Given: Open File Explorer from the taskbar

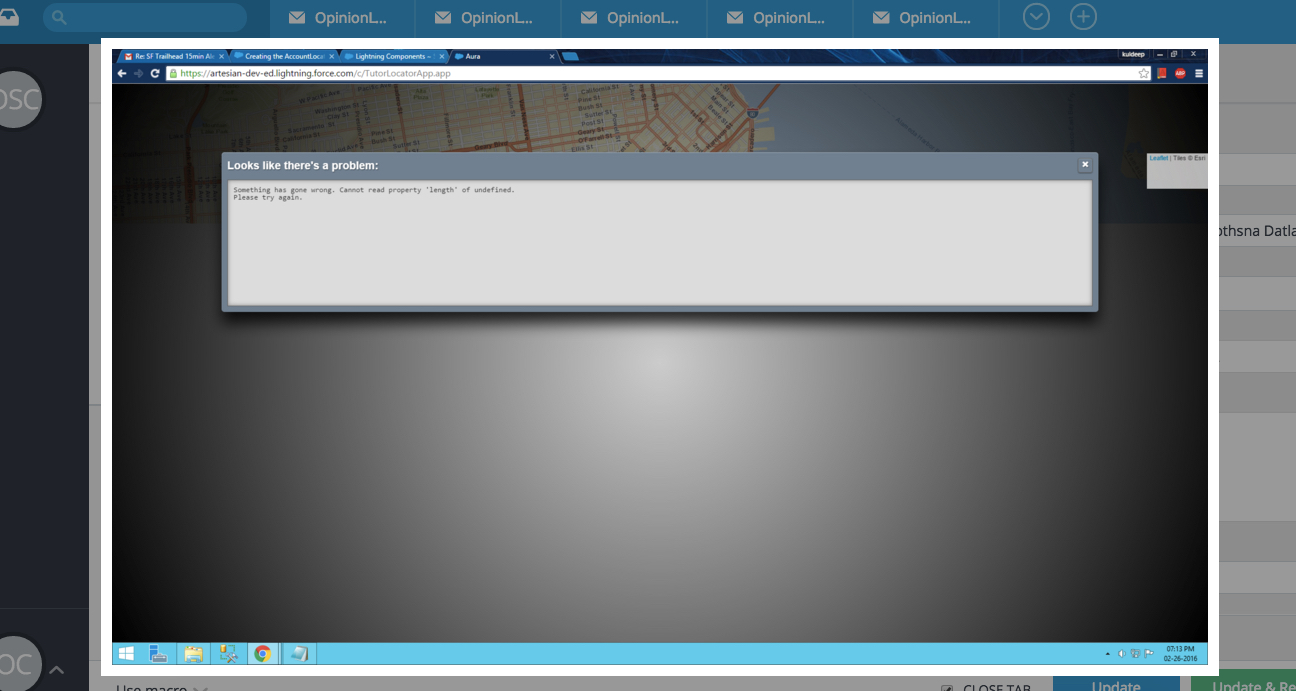Looking at the screenshot, I should point(193,654).
